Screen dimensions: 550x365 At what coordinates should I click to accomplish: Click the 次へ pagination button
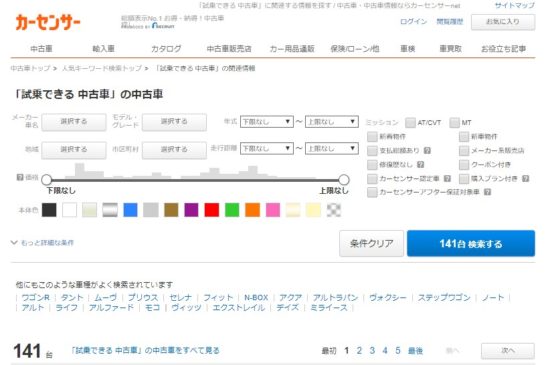coord(508,351)
